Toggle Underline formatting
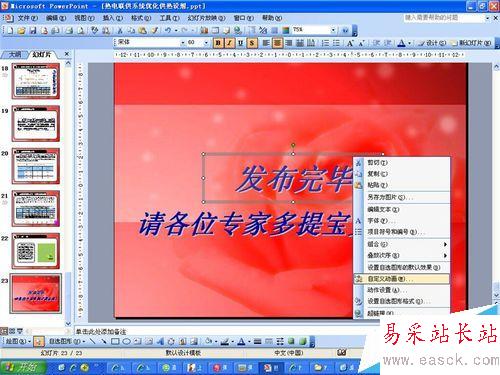The width and height of the screenshot is (500, 375). (240, 43)
